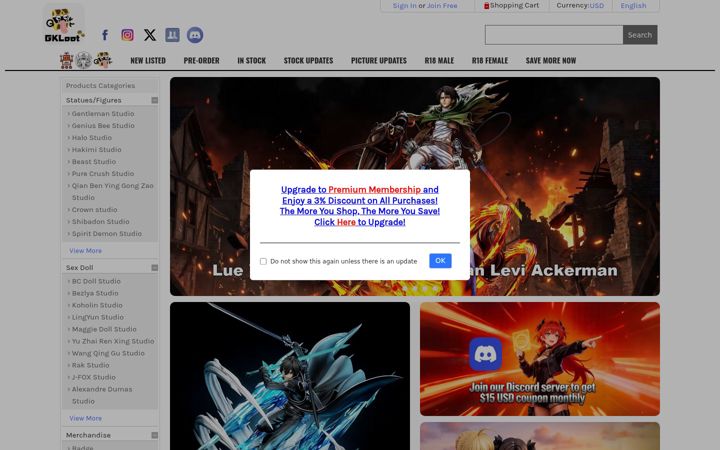Select Alexandre Dumas Studio category
Screen dimensions: 720x450
coord(102,395)
